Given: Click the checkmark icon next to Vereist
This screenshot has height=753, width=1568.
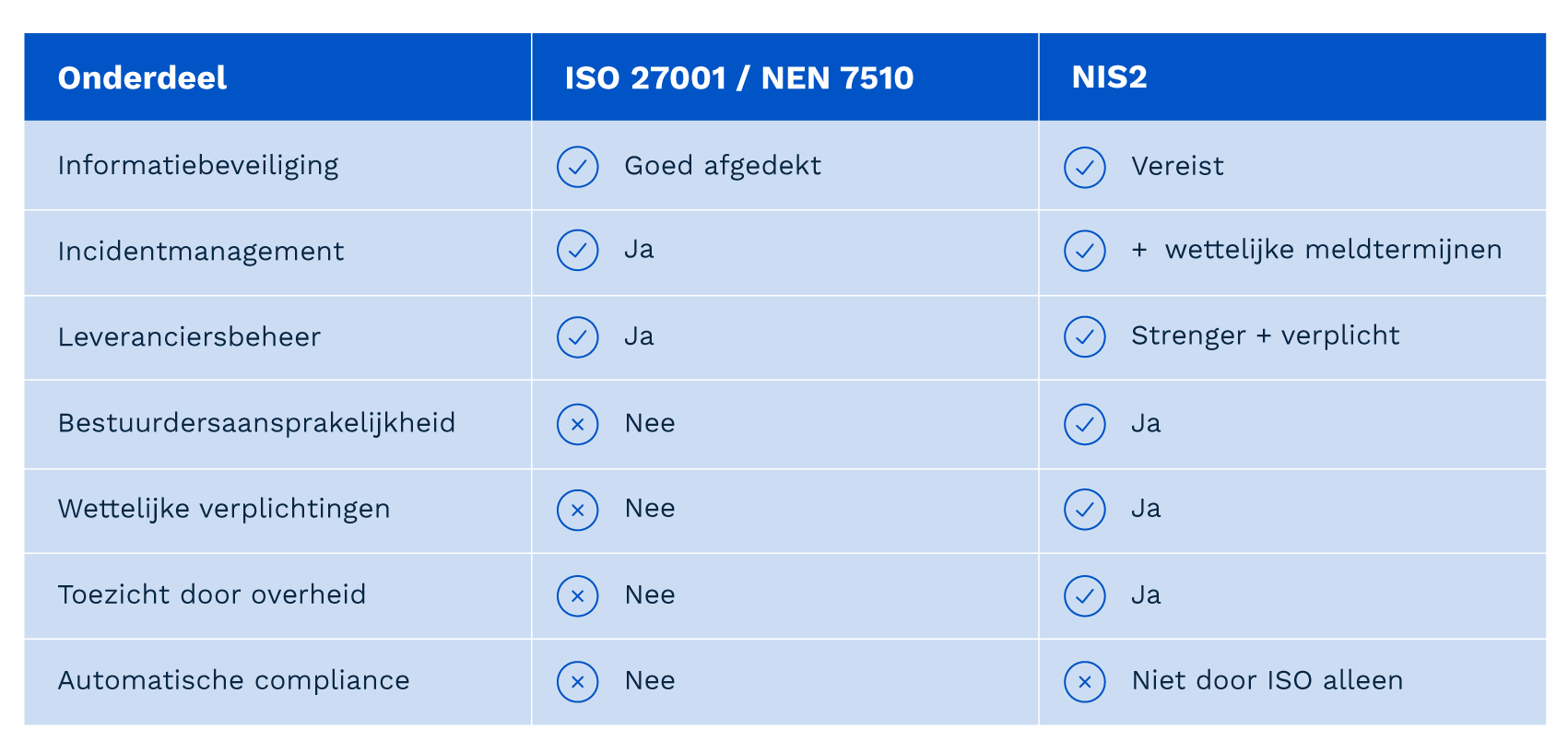Looking at the screenshot, I should (1085, 168).
